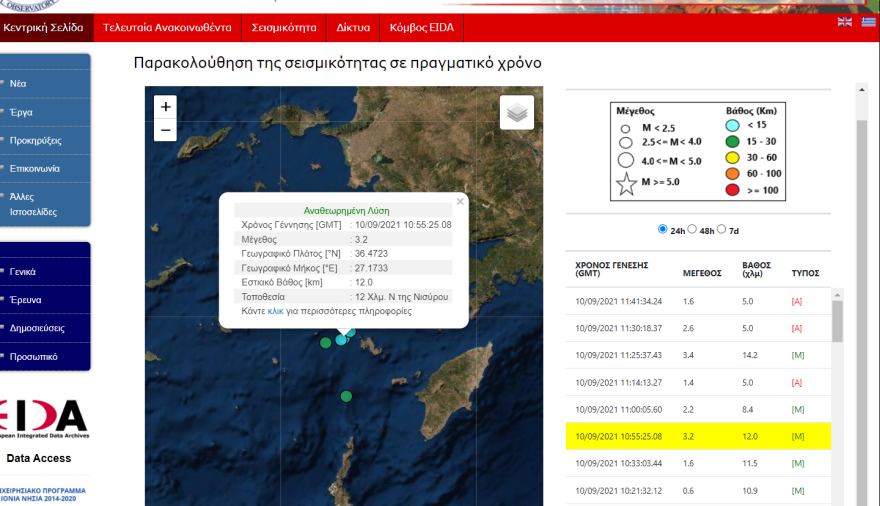Click the EIDA logo in the sidebar
The image size is (880, 506).
pos(44,418)
